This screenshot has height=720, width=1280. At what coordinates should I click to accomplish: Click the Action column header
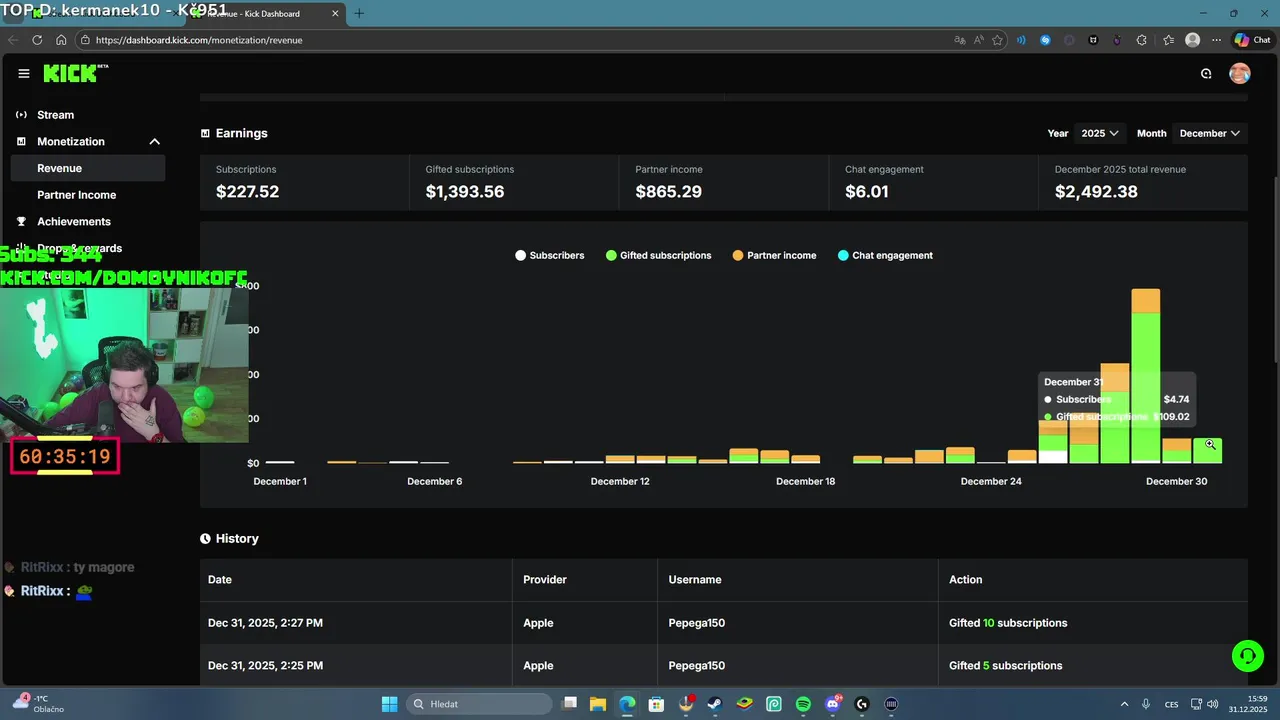point(965,580)
